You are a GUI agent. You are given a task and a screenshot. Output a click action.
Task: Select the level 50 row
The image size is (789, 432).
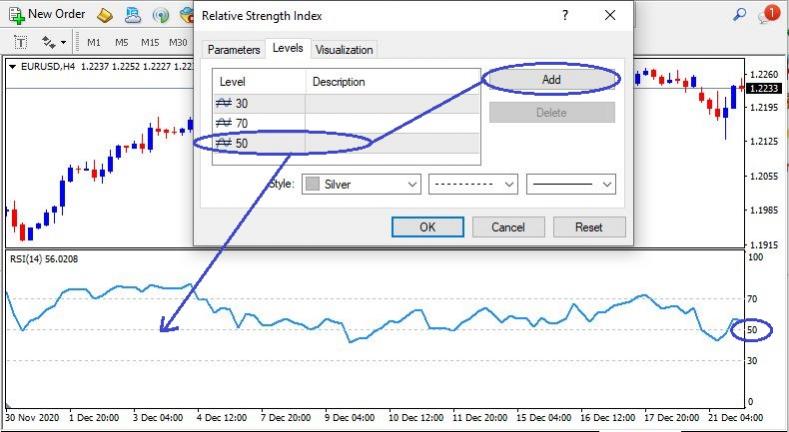pos(346,143)
